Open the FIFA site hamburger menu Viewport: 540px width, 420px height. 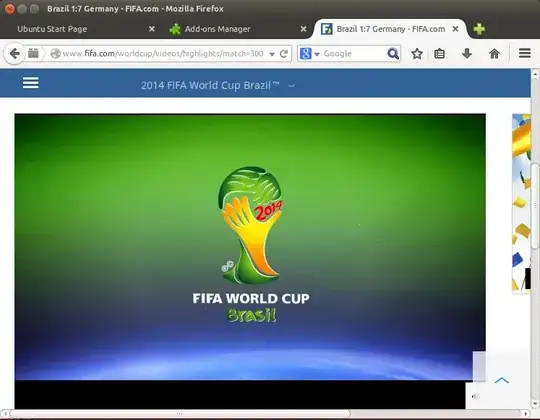[31, 83]
